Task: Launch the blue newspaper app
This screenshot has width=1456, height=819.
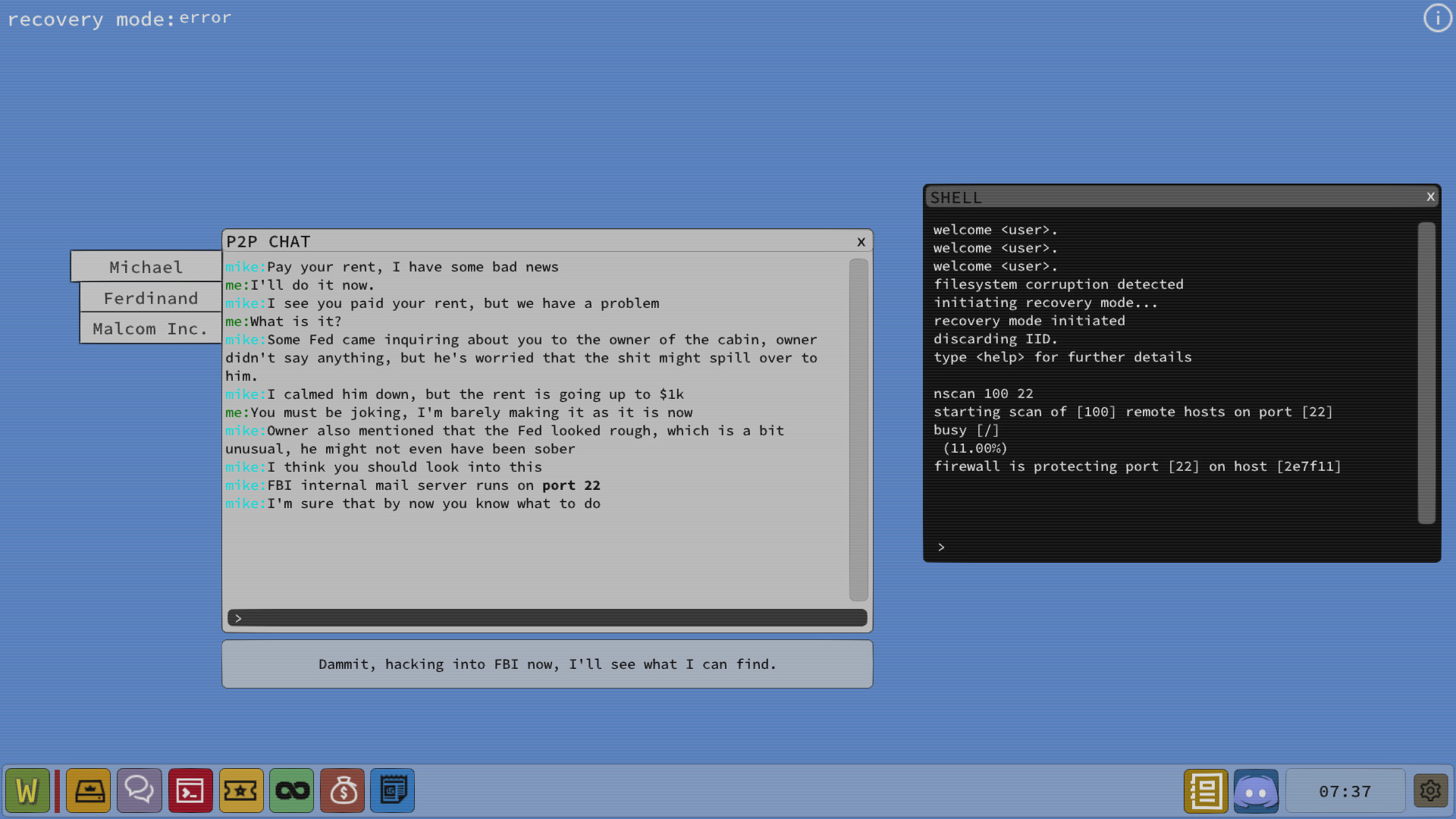Action: point(392,790)
